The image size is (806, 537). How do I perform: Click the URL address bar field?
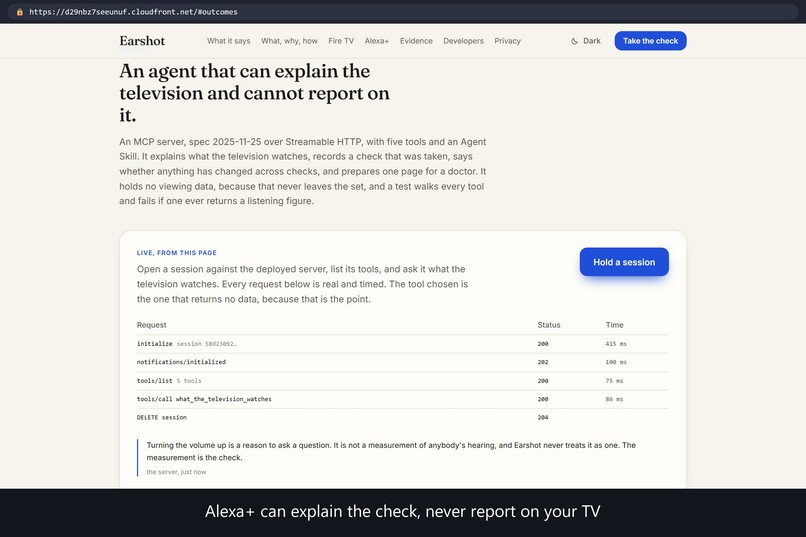[x=403, y=12]
